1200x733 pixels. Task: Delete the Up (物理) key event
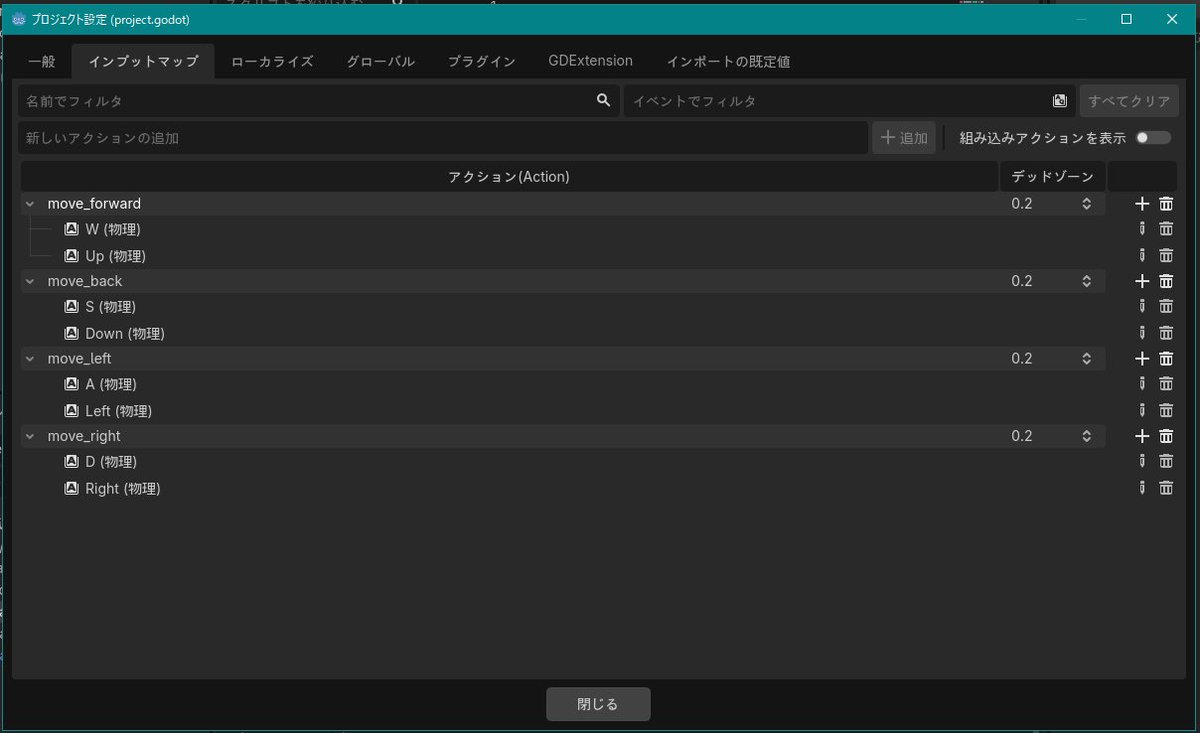pos(1166,256)
